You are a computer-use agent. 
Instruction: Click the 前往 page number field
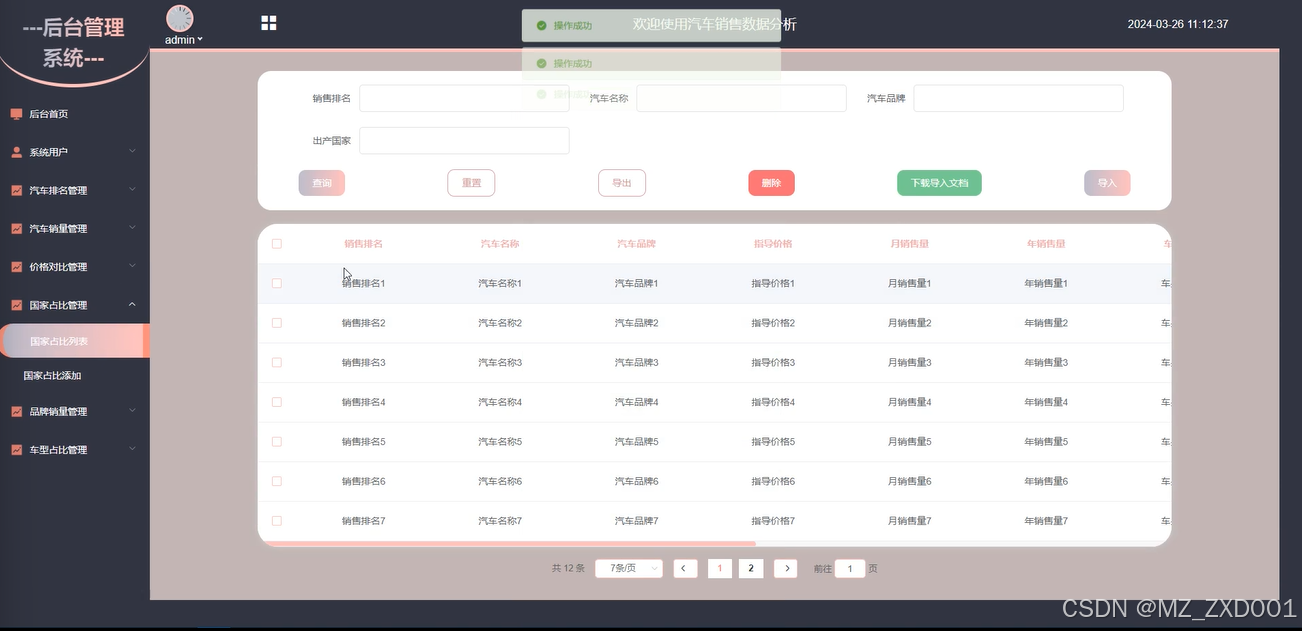tap(850, 568)
